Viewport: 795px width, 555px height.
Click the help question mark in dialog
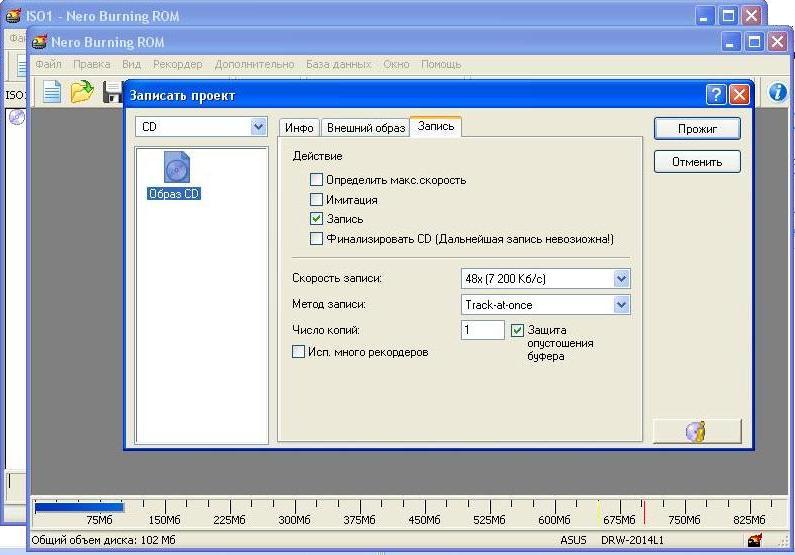[x=715, y=95]
